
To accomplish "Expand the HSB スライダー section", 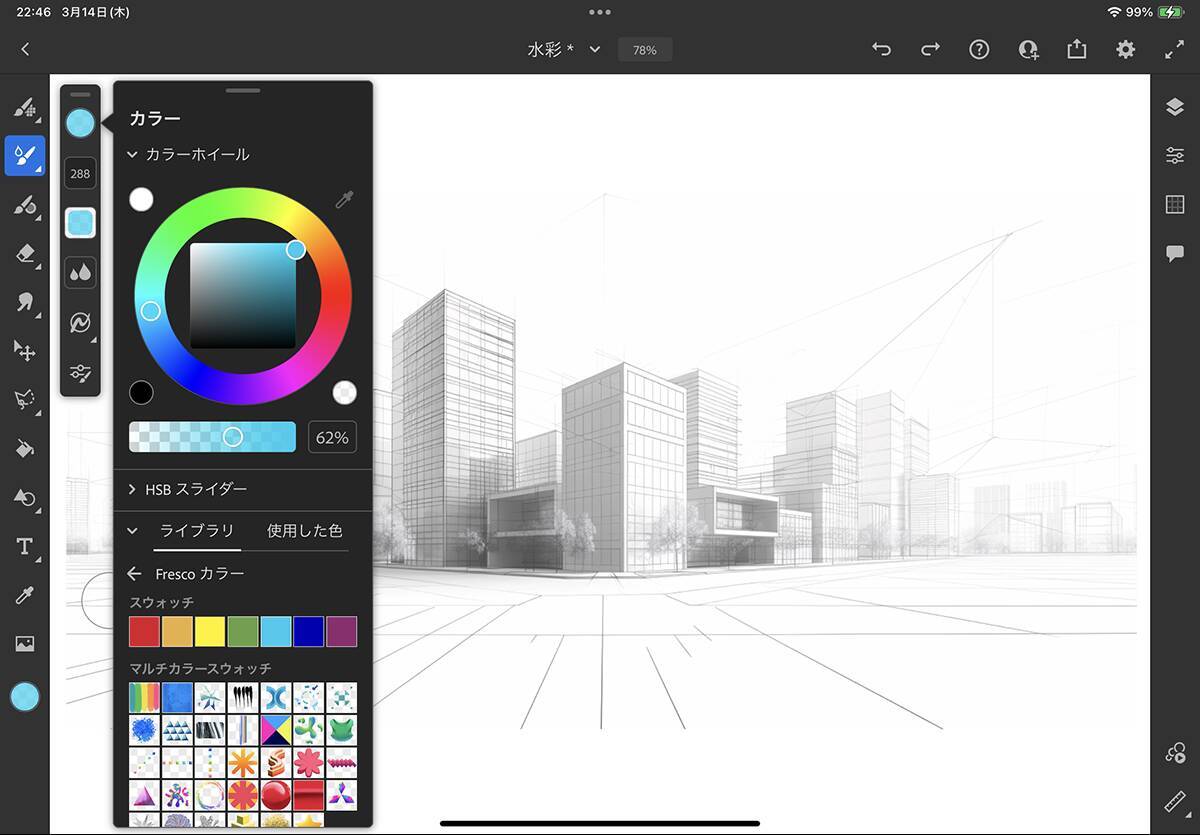I will (132, 489).
